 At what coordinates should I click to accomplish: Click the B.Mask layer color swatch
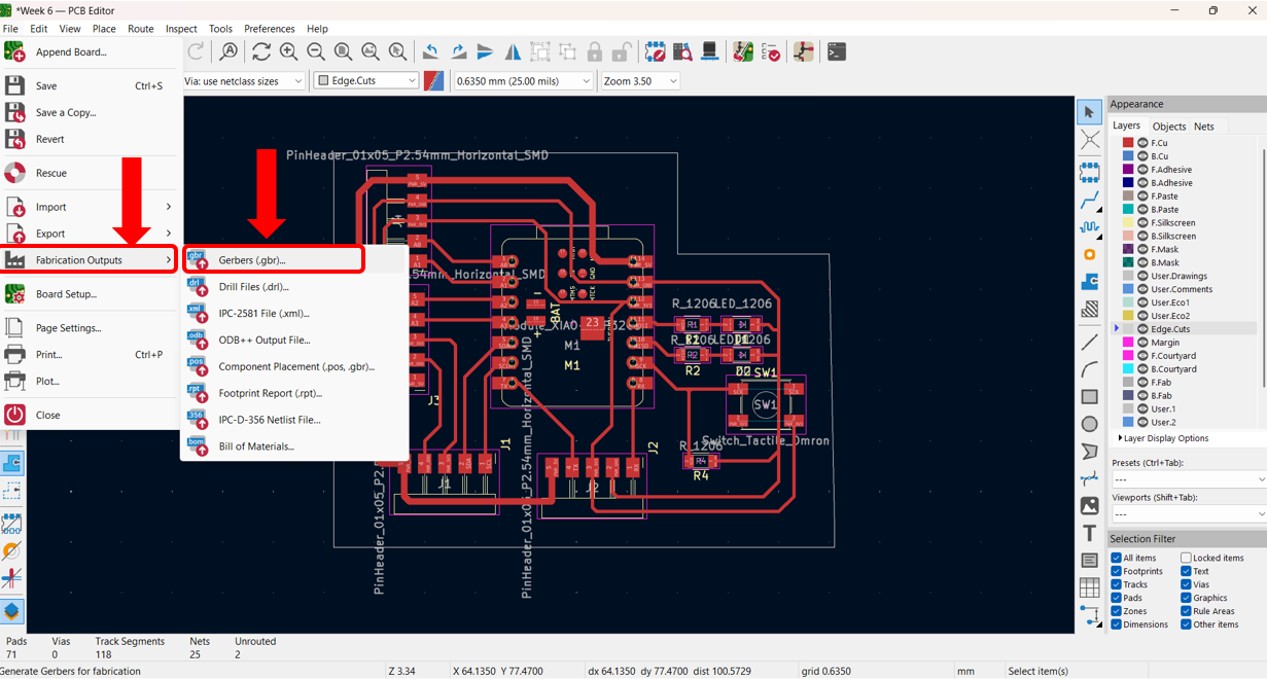[x=1128, y=262]
